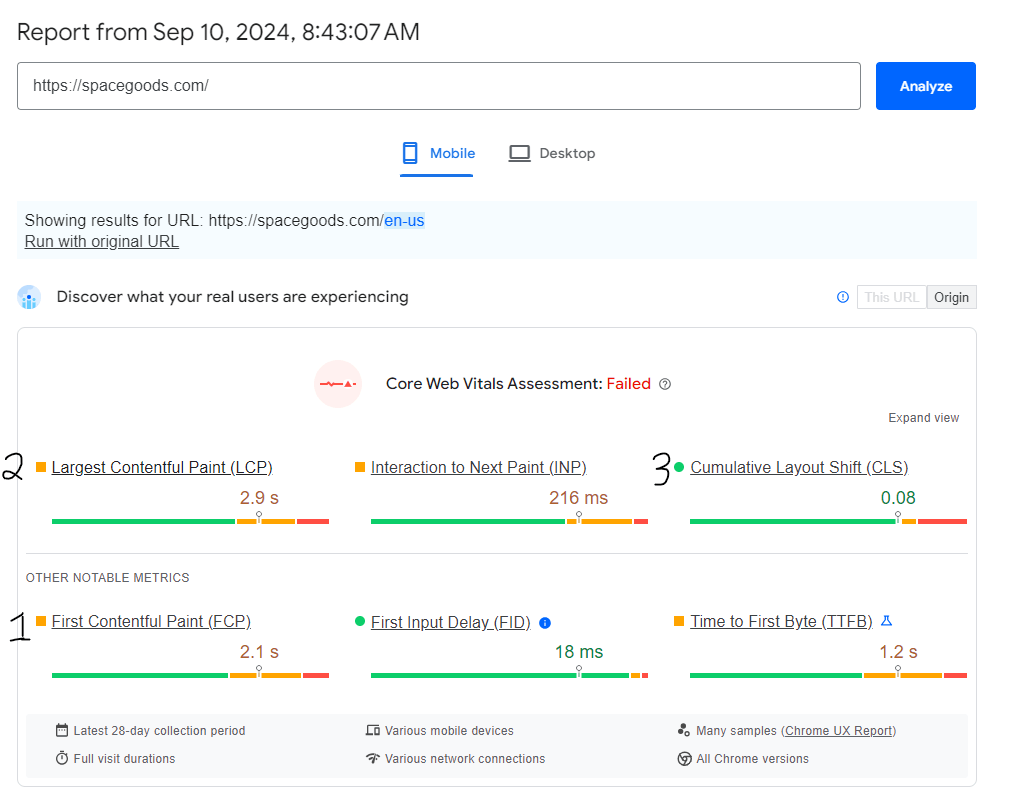The height and width of the screenshot is (798, 1010).
Task: Open First Contentful Paint (FCP) link
Action: (x=151, y=621)
